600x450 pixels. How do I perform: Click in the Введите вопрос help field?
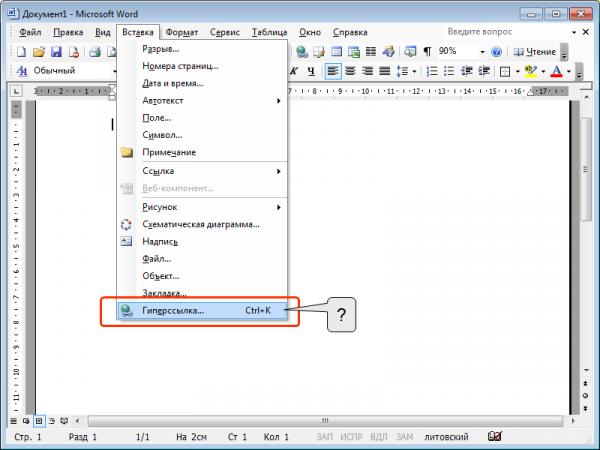509,32
